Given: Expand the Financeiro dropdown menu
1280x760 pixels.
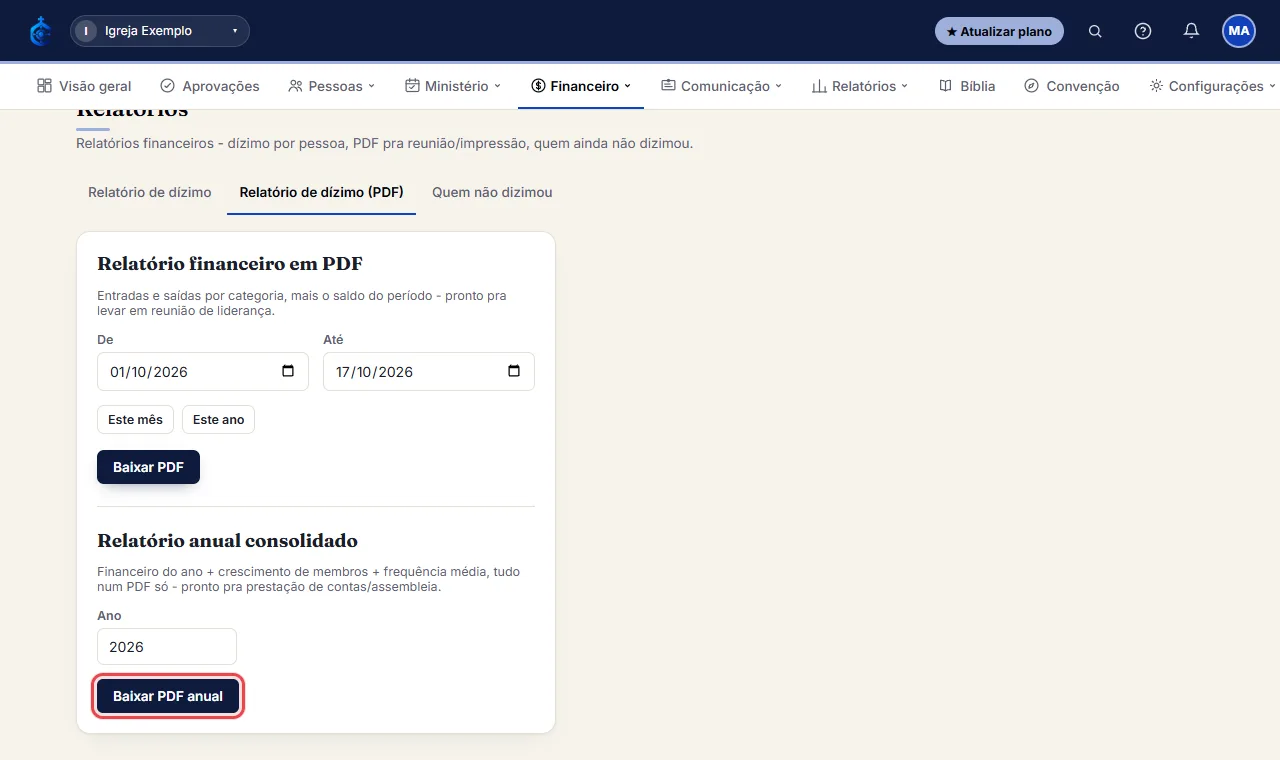Looking at the screenshot, I should [581, 86].
